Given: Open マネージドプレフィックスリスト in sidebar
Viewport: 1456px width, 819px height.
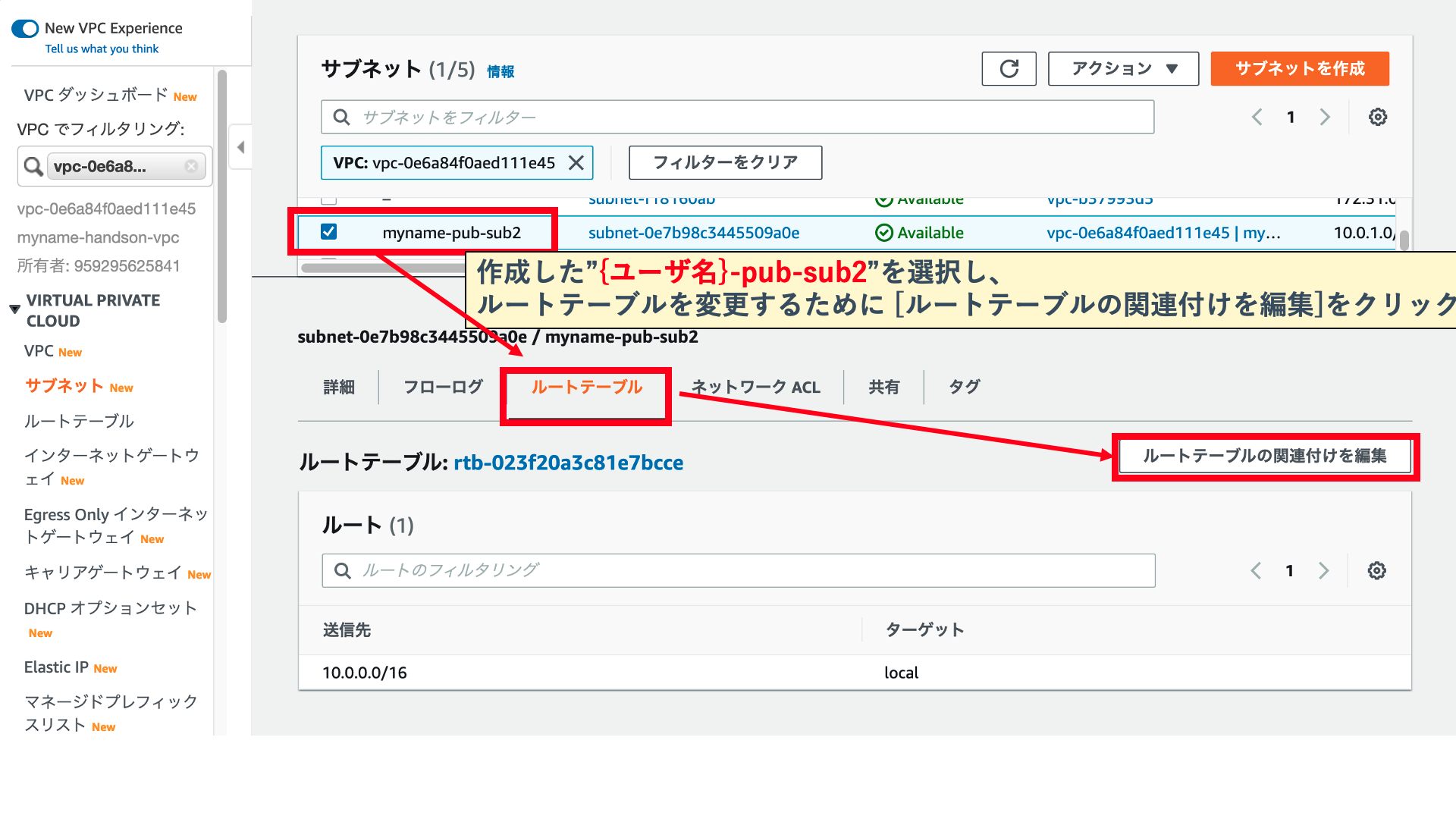Looking at the screenshot, I should click(x=111, y=713).
